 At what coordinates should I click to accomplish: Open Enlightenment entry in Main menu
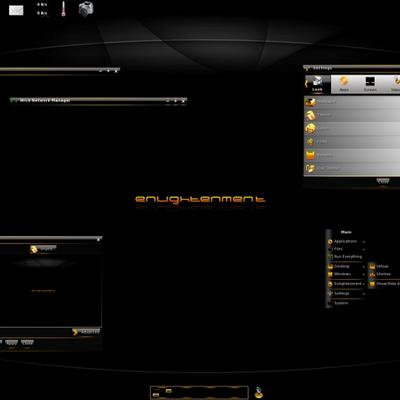pyautogui.click(x=345, y=284)
